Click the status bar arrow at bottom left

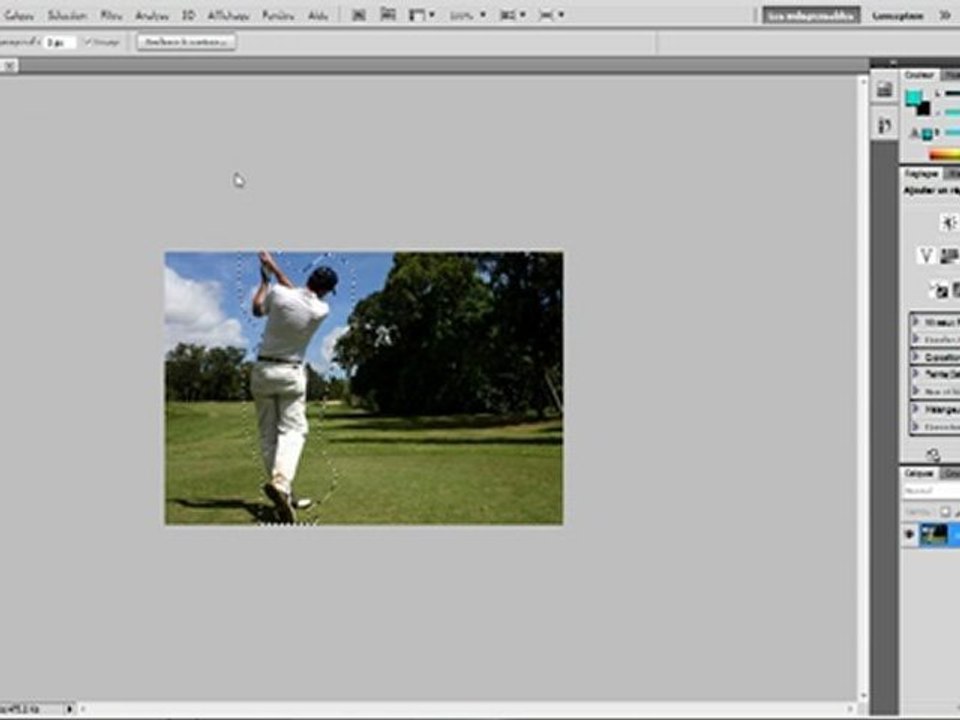tap(70, 709)
